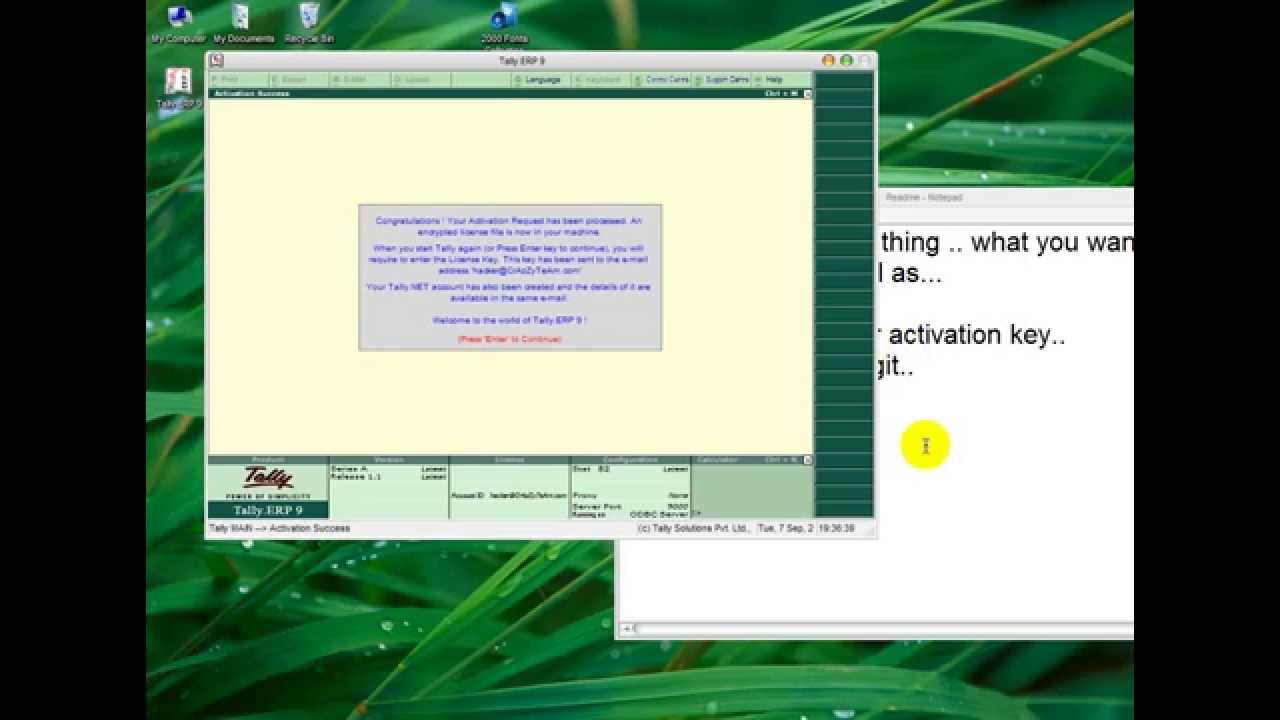Click the Export button in Tally toolbar
The image size is (1280, 720).
pyautogui.click(x=299, y=79)
